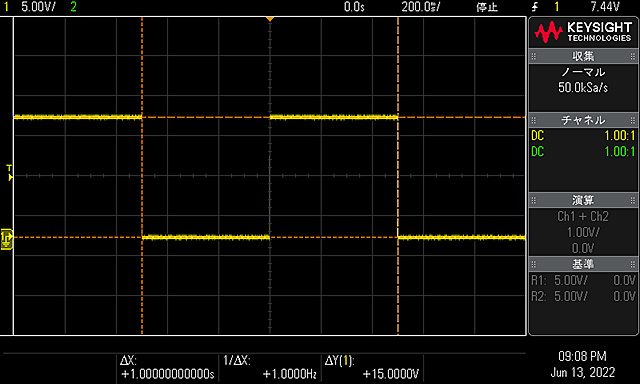Click the channel 1 ground level indicator
The width and height of the screenshot is (640, 384).
click(7, 238)
